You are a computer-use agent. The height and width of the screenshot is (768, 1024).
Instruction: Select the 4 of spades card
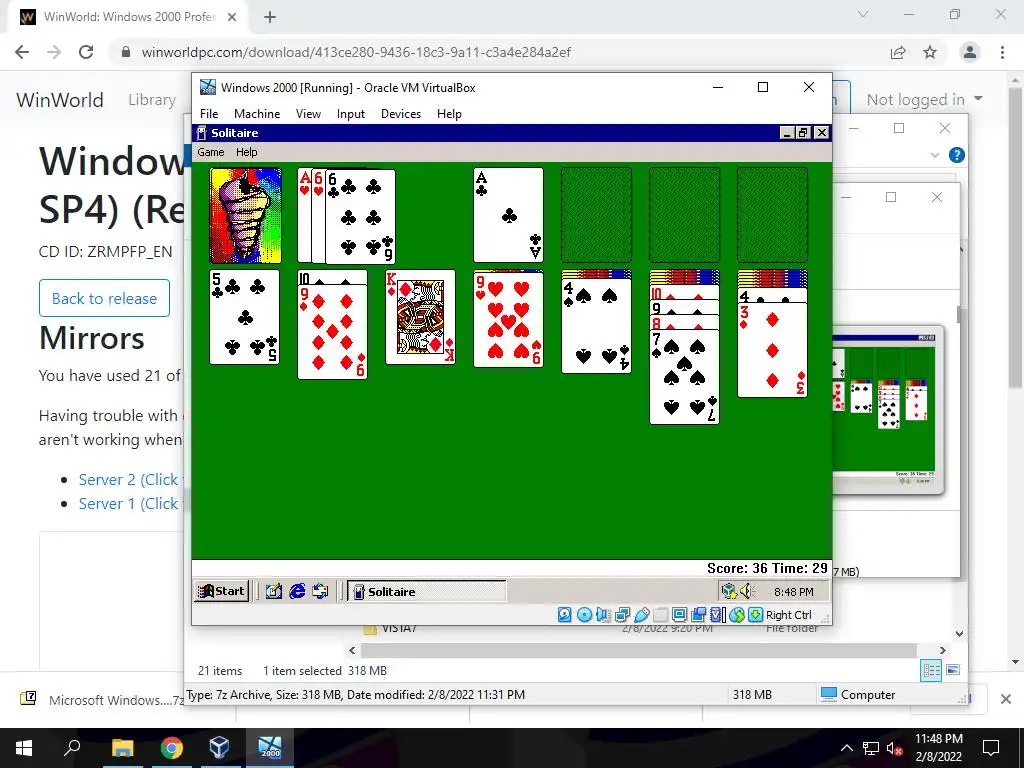pos(596,326)
